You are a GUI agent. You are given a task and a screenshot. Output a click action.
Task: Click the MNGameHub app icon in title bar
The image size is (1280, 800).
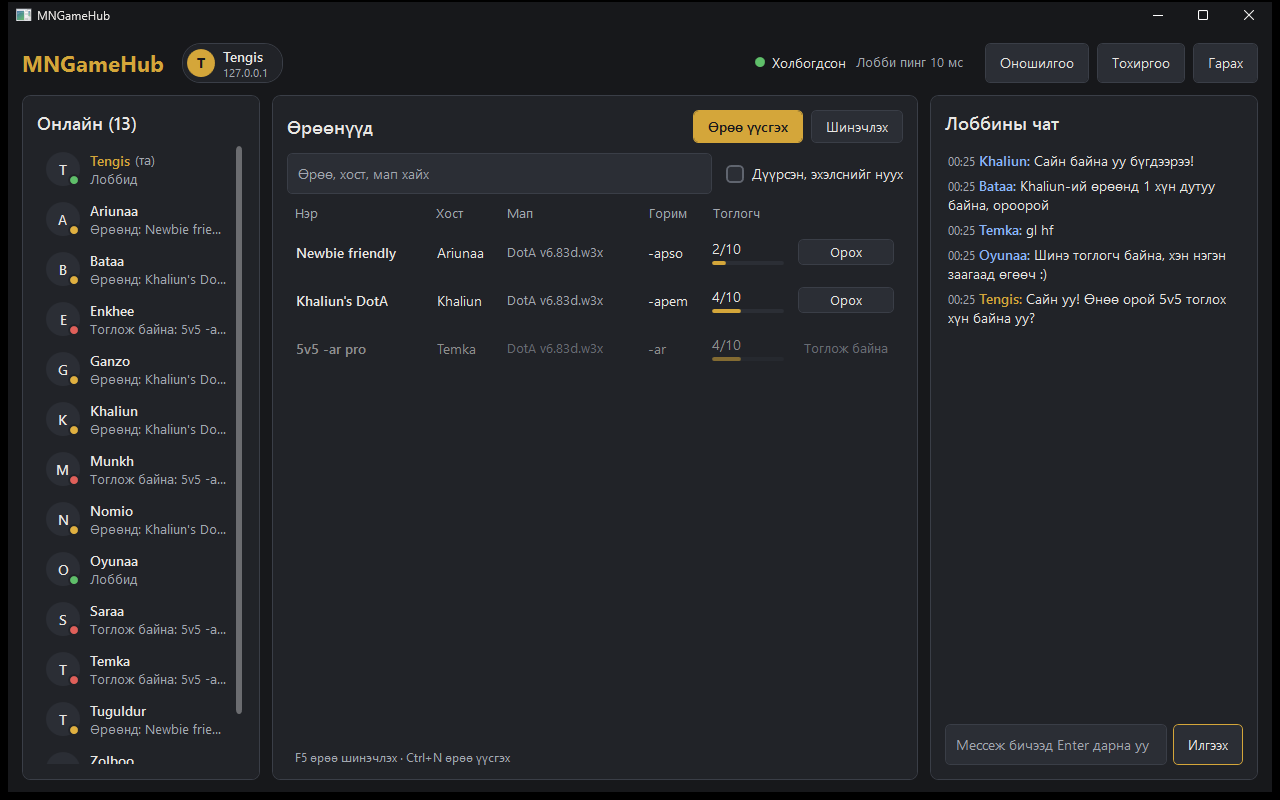(23, 15)
